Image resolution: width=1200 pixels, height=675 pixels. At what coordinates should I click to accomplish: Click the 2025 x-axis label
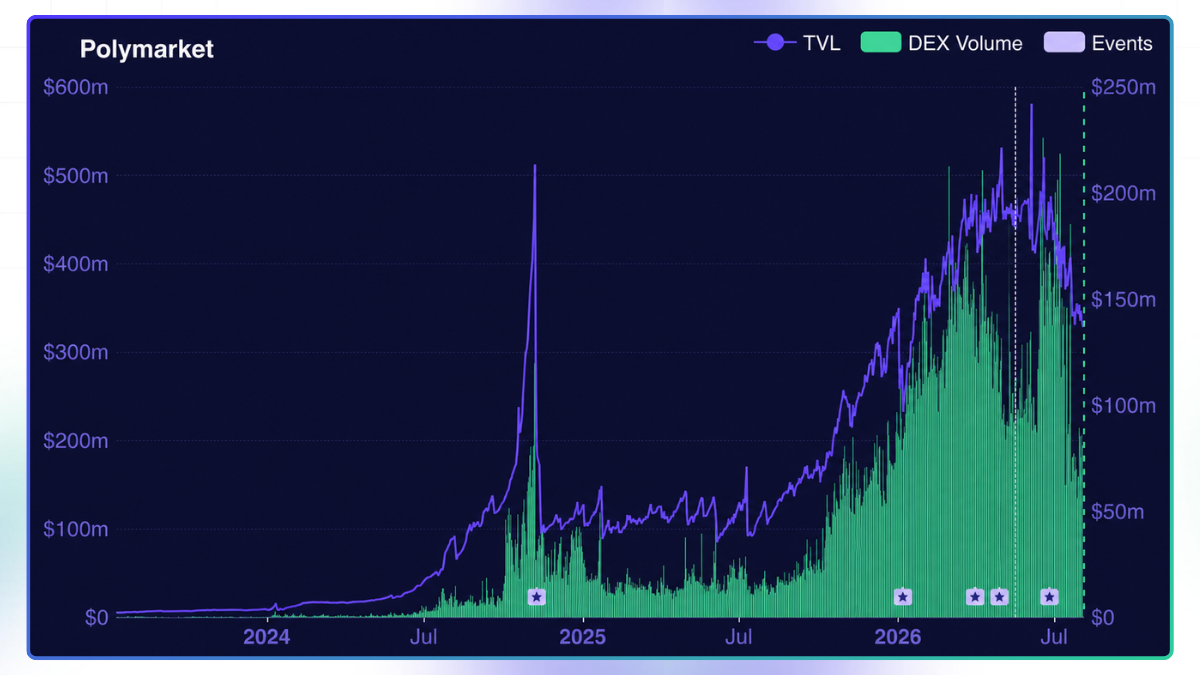pyautogui.click(x=582, y=637)
